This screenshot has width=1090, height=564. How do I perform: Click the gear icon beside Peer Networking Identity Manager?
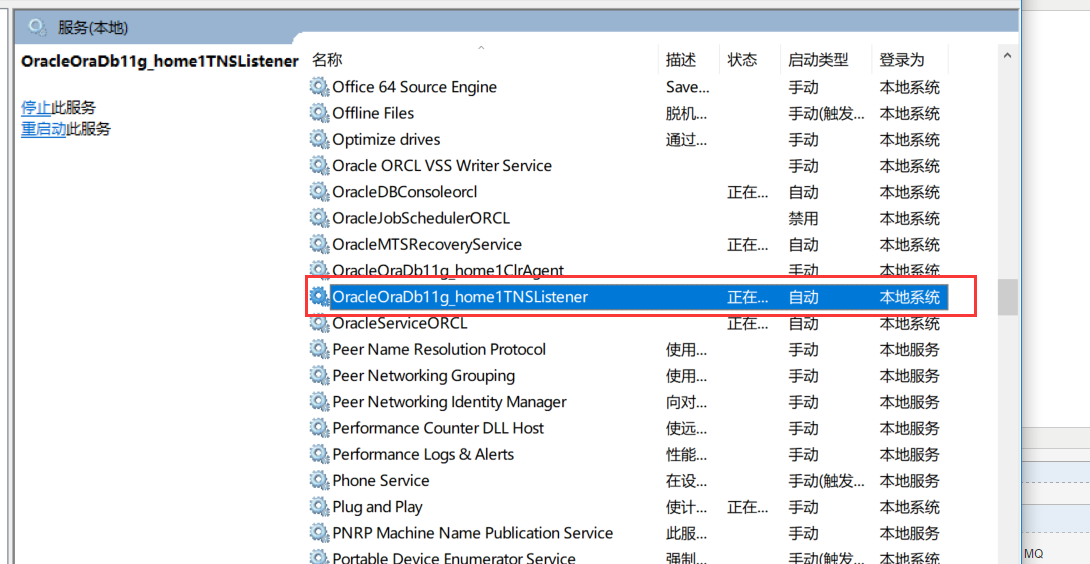point(319,402)
